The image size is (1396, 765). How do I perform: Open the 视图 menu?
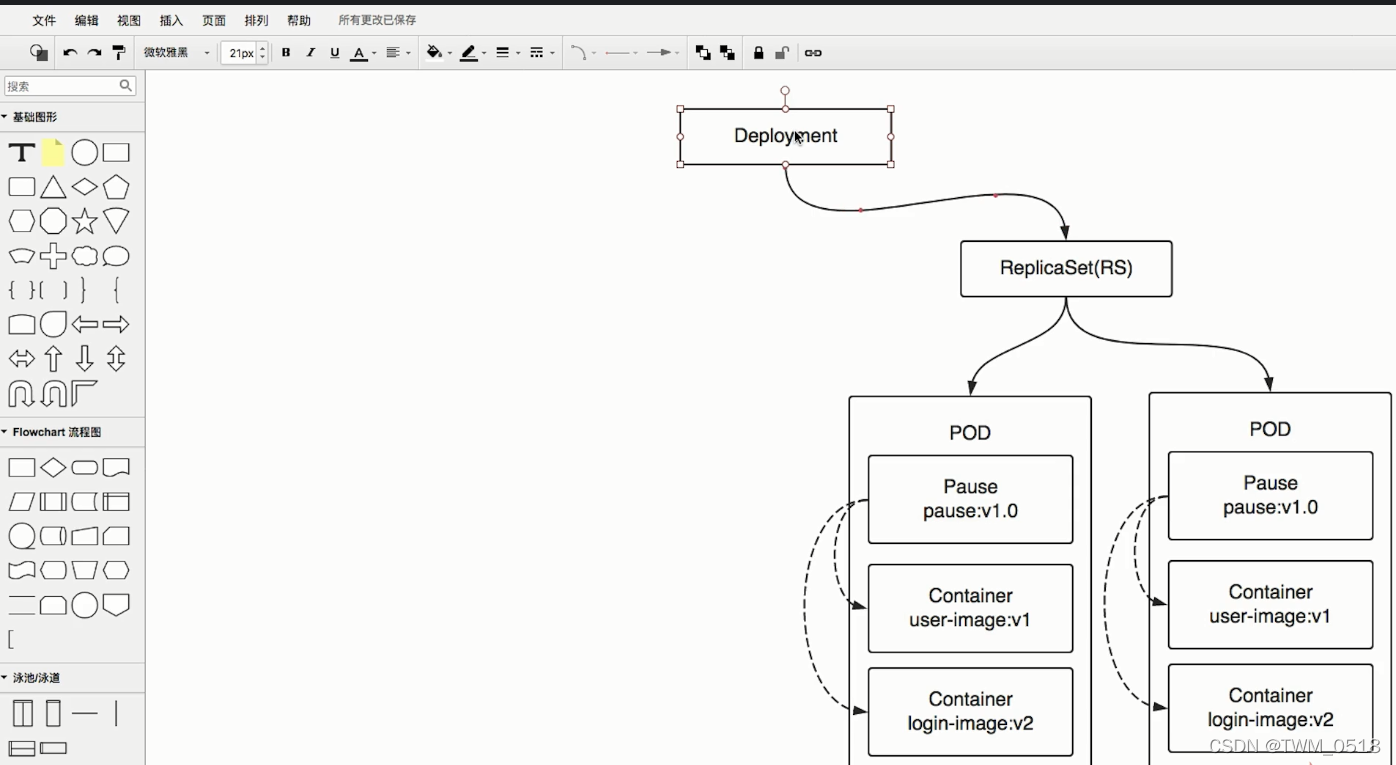[129, 20]
